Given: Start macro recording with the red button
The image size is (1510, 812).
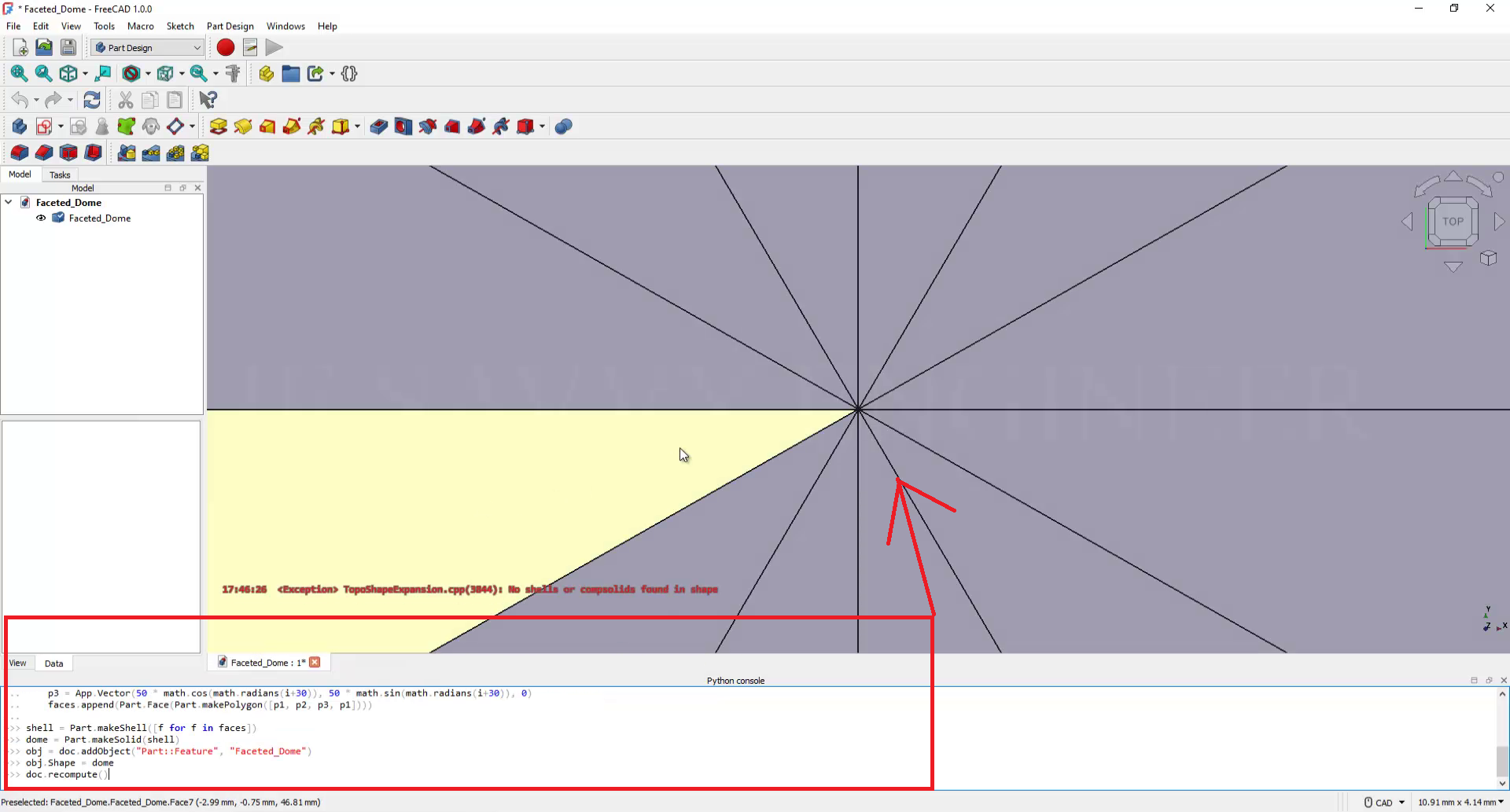Looking at the screenshot, I should (226, 48).
